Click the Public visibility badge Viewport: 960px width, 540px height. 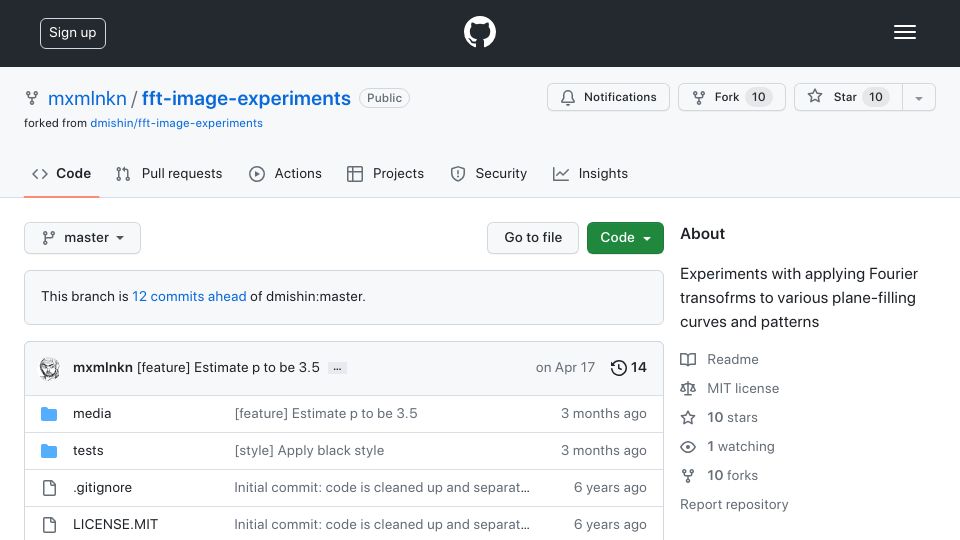pos(384,98)
